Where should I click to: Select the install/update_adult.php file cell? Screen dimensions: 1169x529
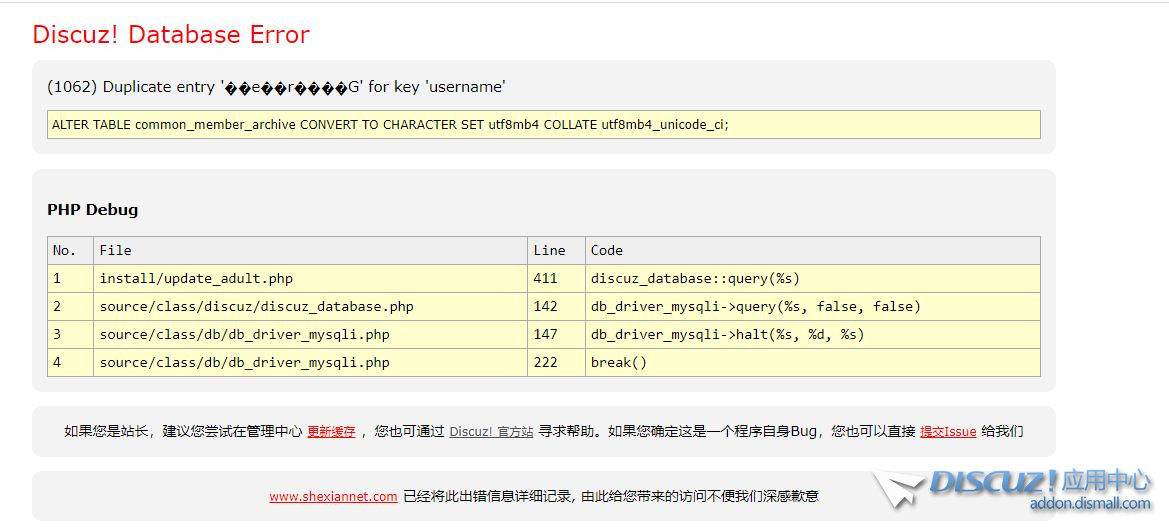tap(196, 279)
